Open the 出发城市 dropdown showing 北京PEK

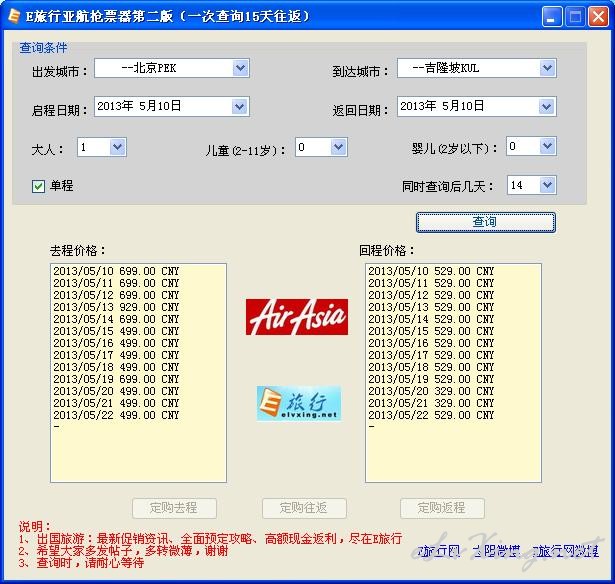pos(240,68)
